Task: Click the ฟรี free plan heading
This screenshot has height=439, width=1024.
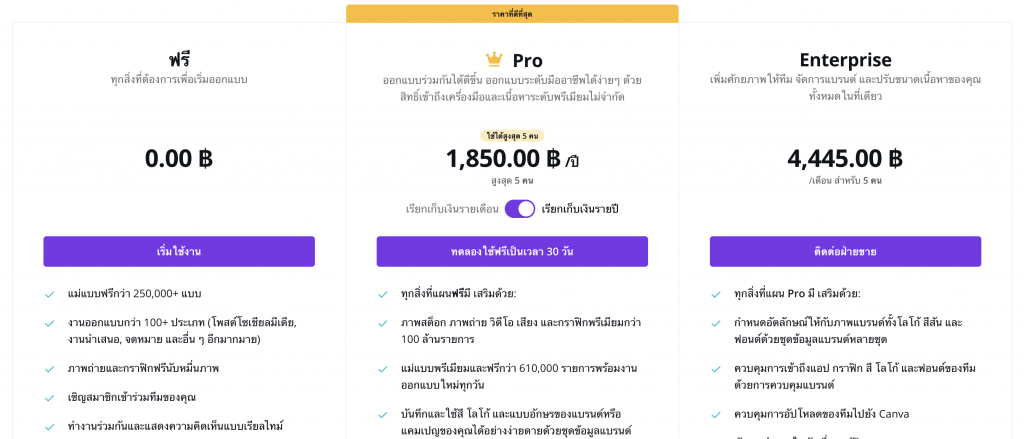Action: 179,60
